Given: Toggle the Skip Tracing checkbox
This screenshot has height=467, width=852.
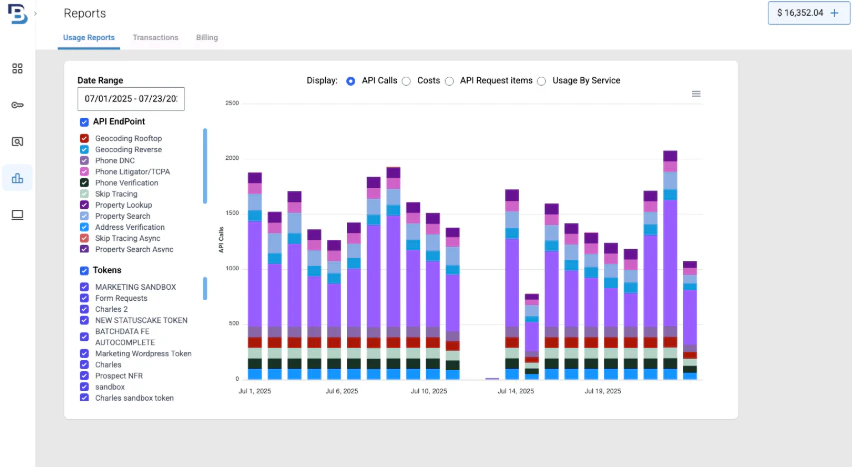Looking at the screenshot, I should (x=84, y=194).
